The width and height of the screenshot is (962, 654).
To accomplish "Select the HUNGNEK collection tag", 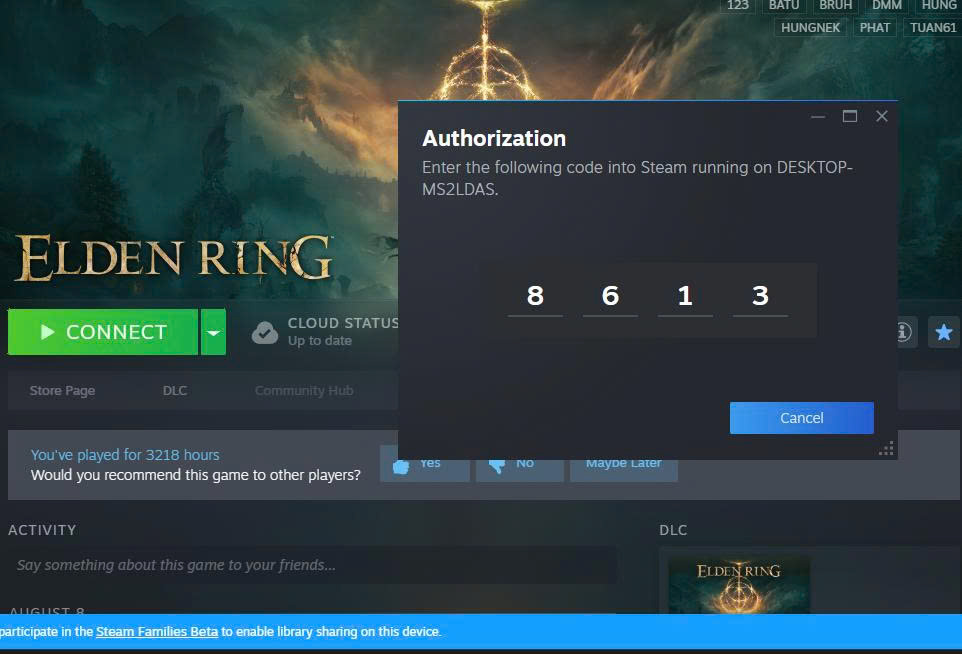I will click(810, 28).
